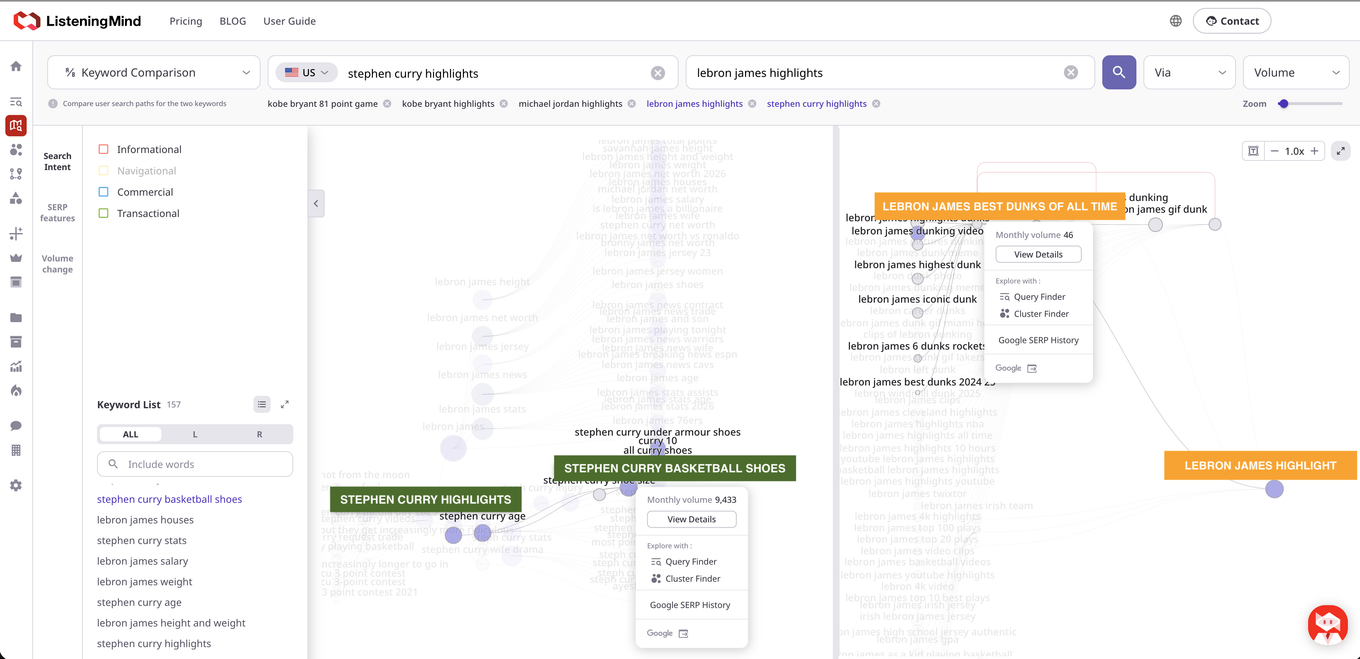The image size is (1360, 659).
Task: Open the Pricing menu item
Action: 186,21
